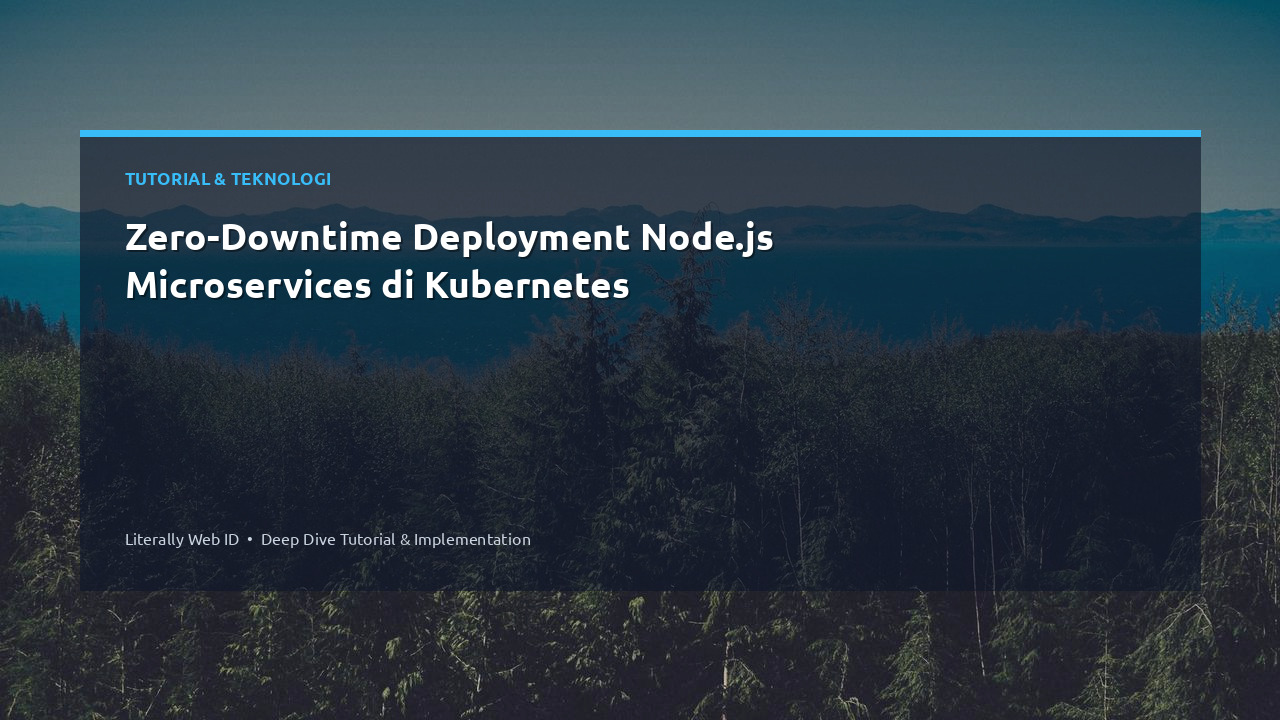Click the 'Literally Web ID' site name
Image resolution: width=1280 pixels, height=720 pixels.
tap(182, 539)
